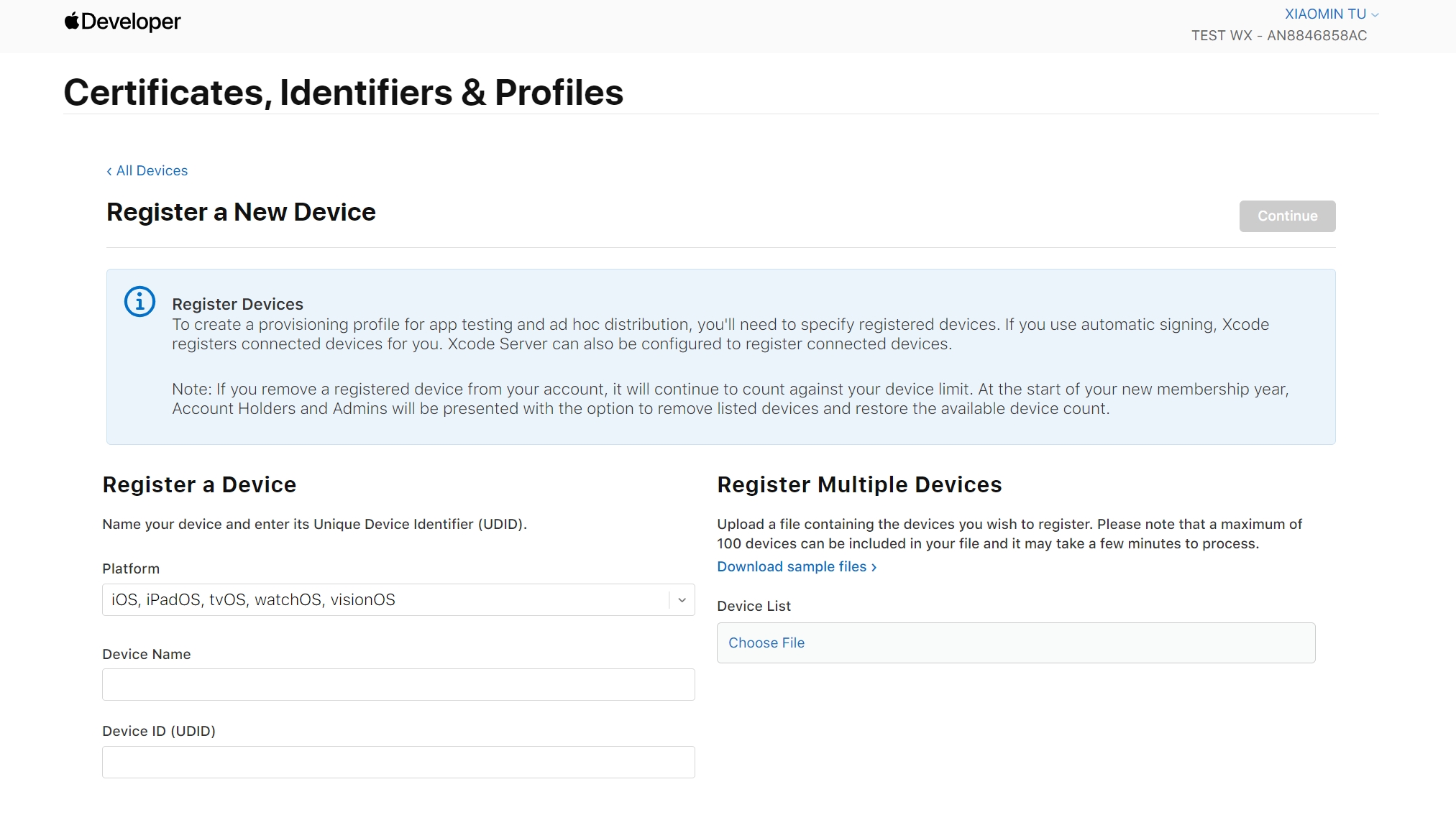Click the Register a Device heading

click(x=199, y=484)
